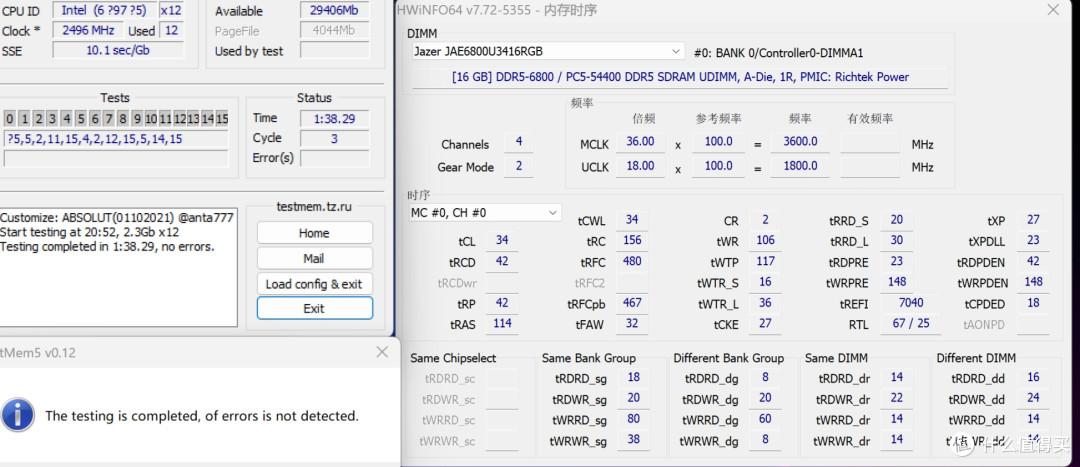Click the tRFC value field showing 480
This screenshot has width=1080, height=467.
(632, 261)
